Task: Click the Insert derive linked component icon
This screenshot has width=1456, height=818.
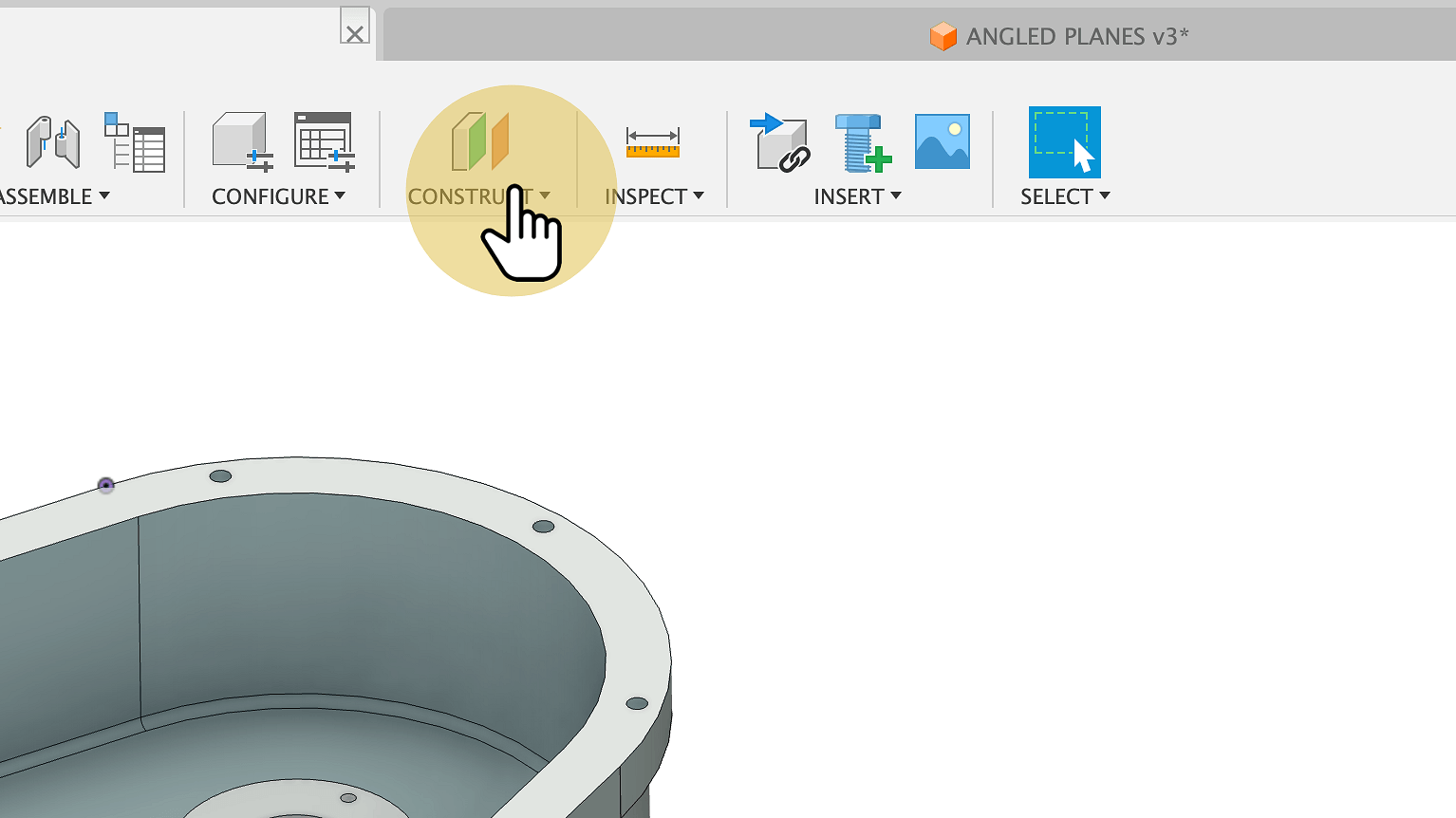Action: (780, 142)
